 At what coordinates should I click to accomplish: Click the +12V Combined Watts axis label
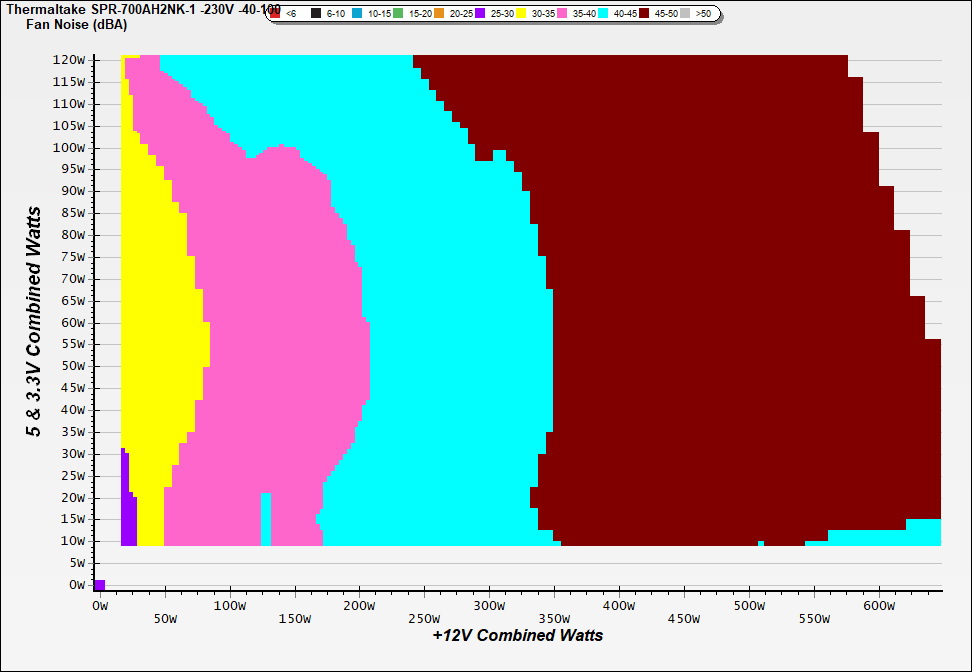pos(517,635)
